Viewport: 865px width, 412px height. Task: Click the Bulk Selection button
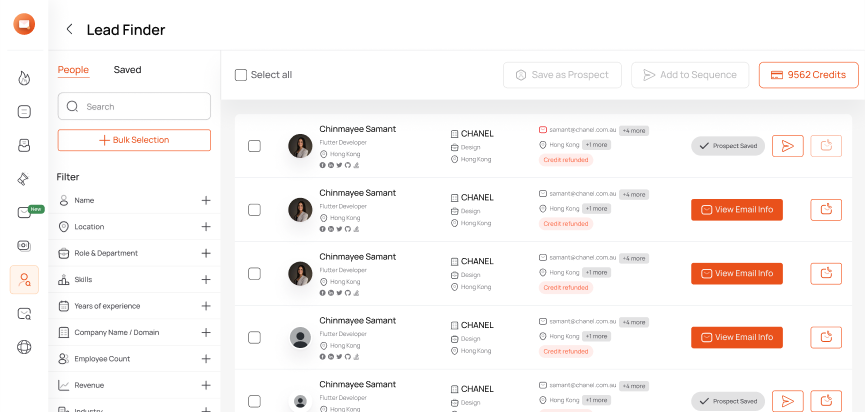[134, 140]
